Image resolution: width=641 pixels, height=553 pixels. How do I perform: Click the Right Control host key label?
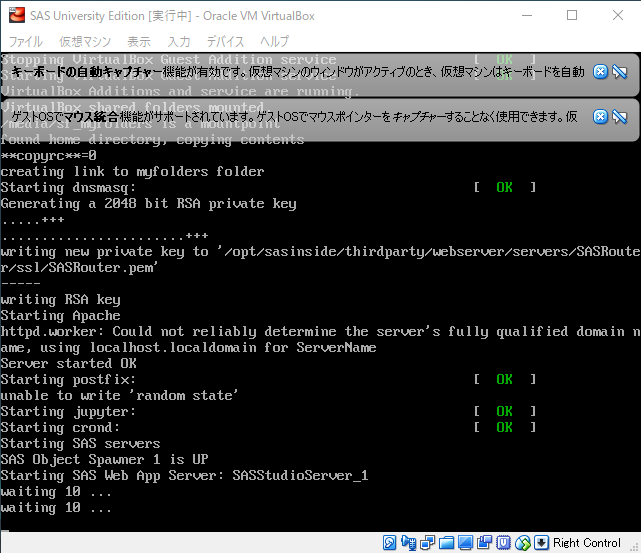click(x=587, y=543)
